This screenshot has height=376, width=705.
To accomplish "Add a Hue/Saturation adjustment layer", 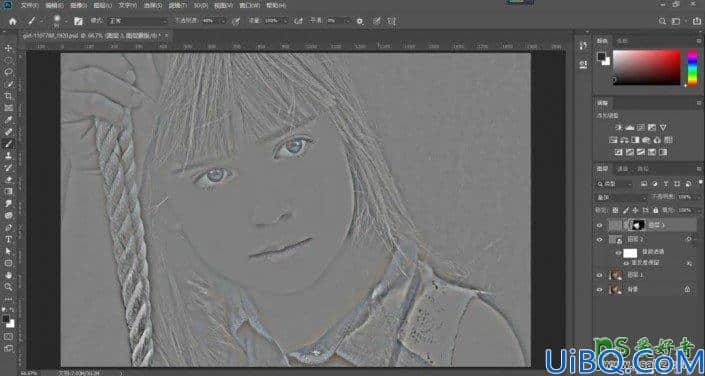I will (613, 140).
